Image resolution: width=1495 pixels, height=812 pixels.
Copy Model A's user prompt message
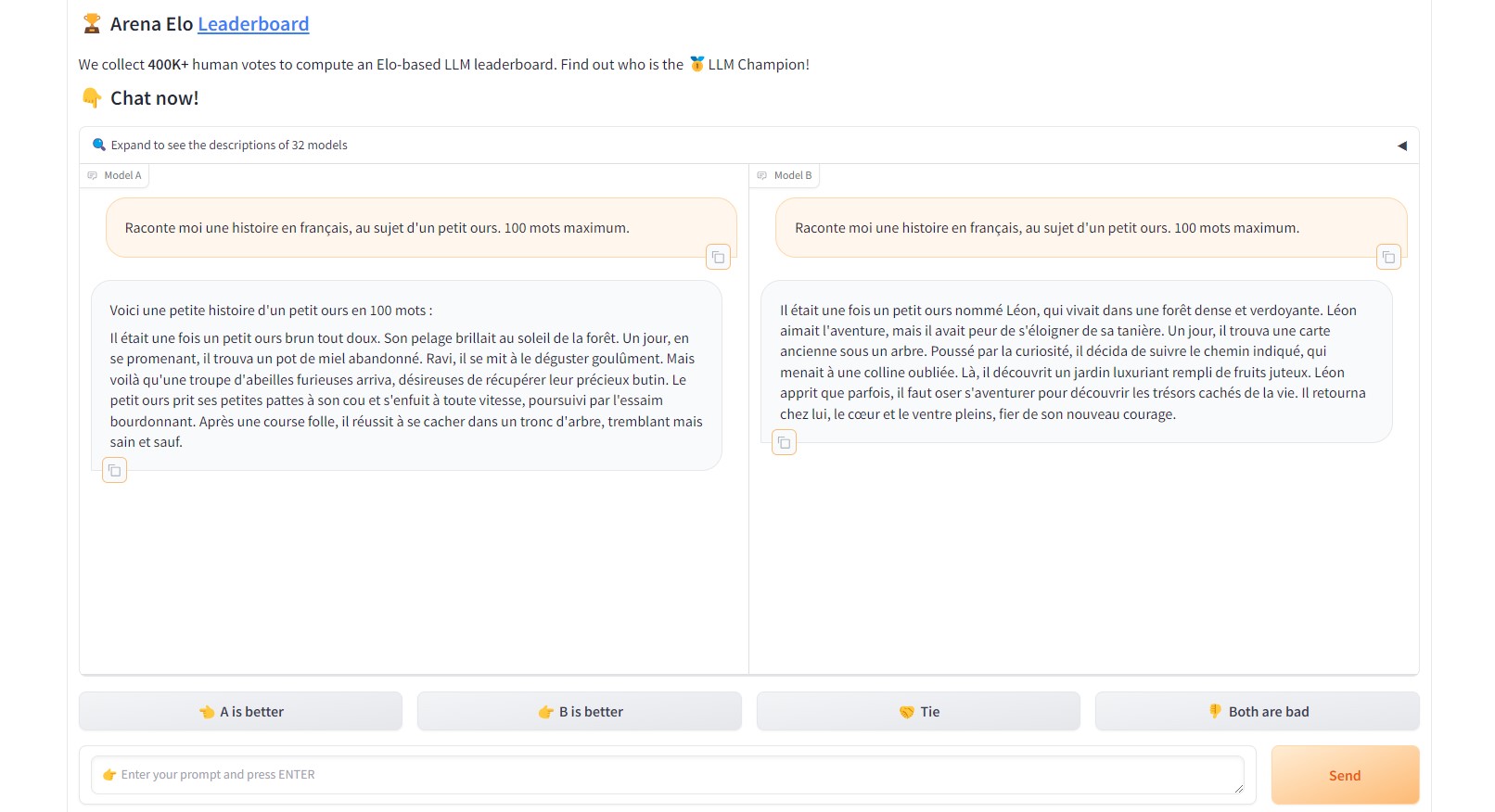click(718, 257)
